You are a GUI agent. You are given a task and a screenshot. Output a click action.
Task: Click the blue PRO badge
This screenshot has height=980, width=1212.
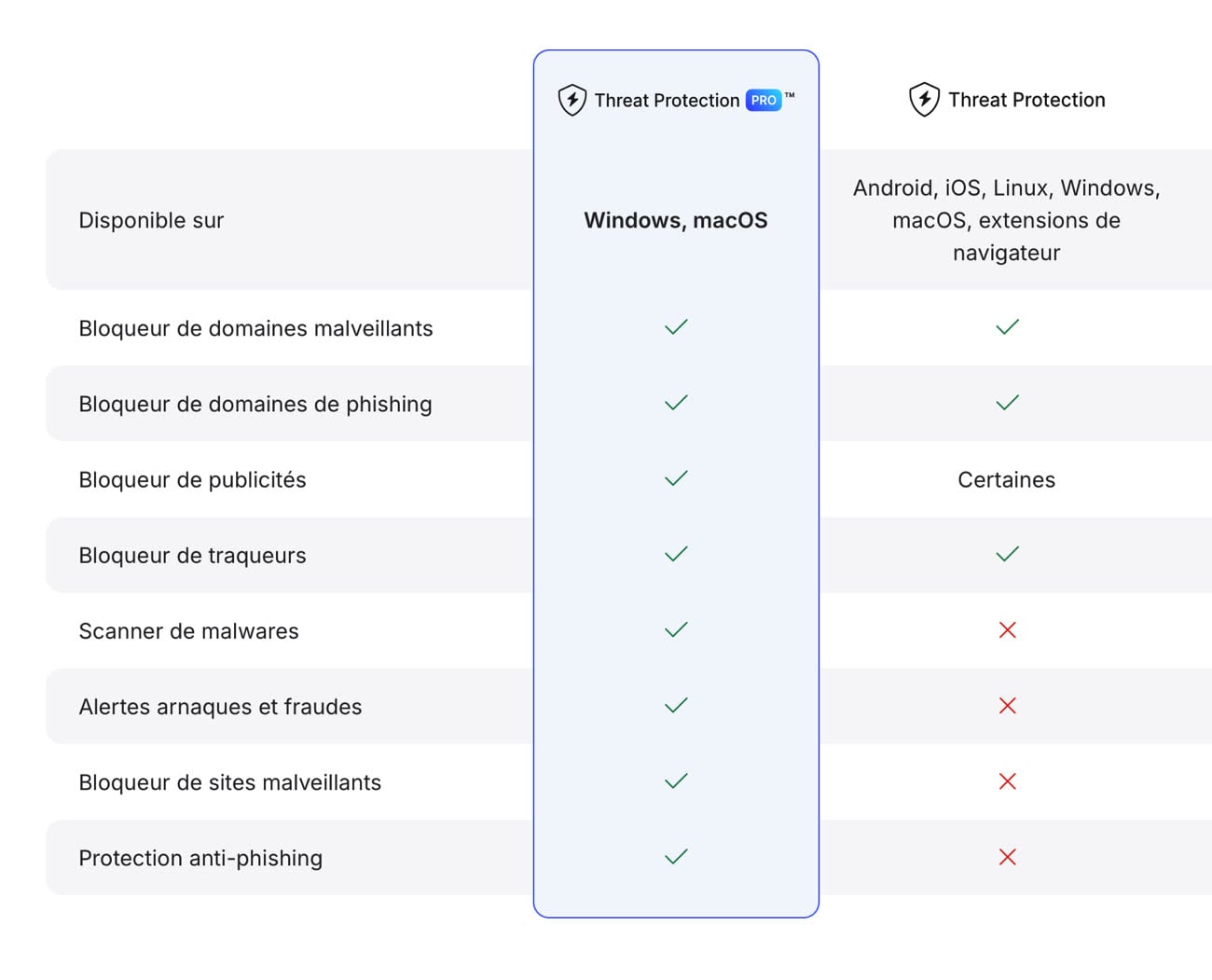tap(764, 101)
